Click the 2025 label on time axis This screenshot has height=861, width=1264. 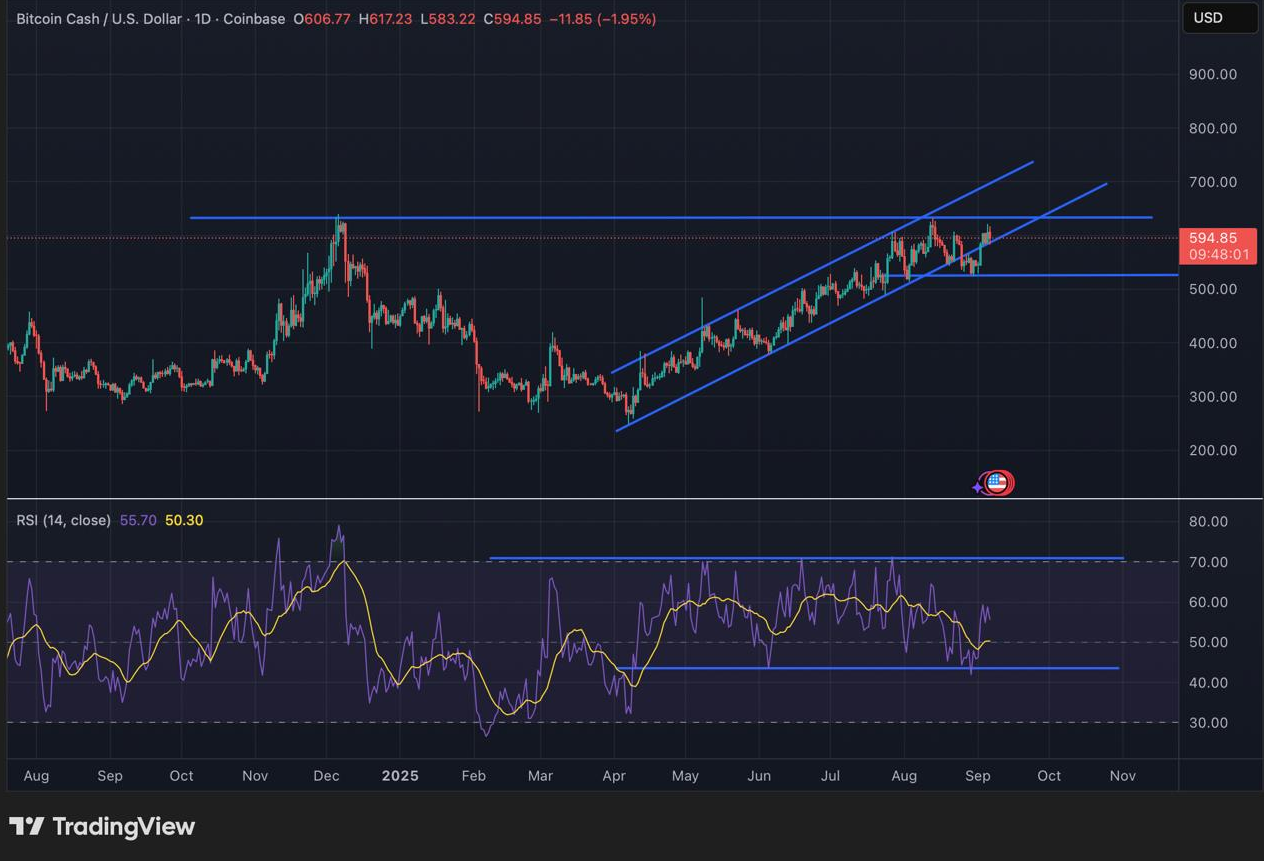(400, 776)
